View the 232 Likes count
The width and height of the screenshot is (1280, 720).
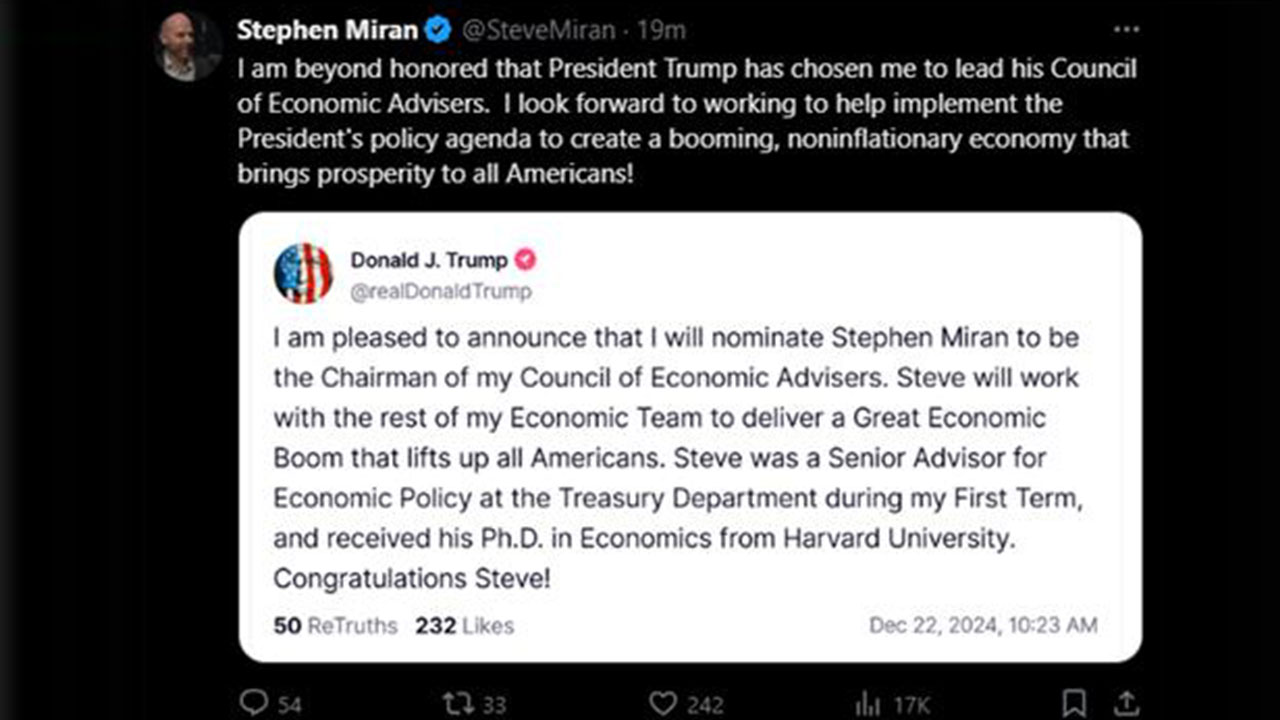pos(464,626)
